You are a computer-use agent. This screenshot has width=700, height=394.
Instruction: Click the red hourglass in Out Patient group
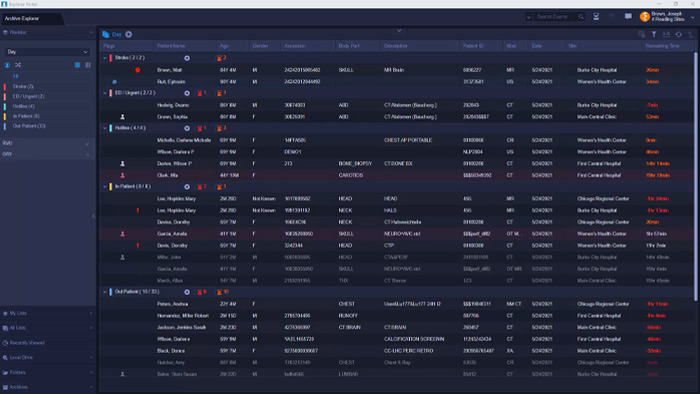click(200, 292)
